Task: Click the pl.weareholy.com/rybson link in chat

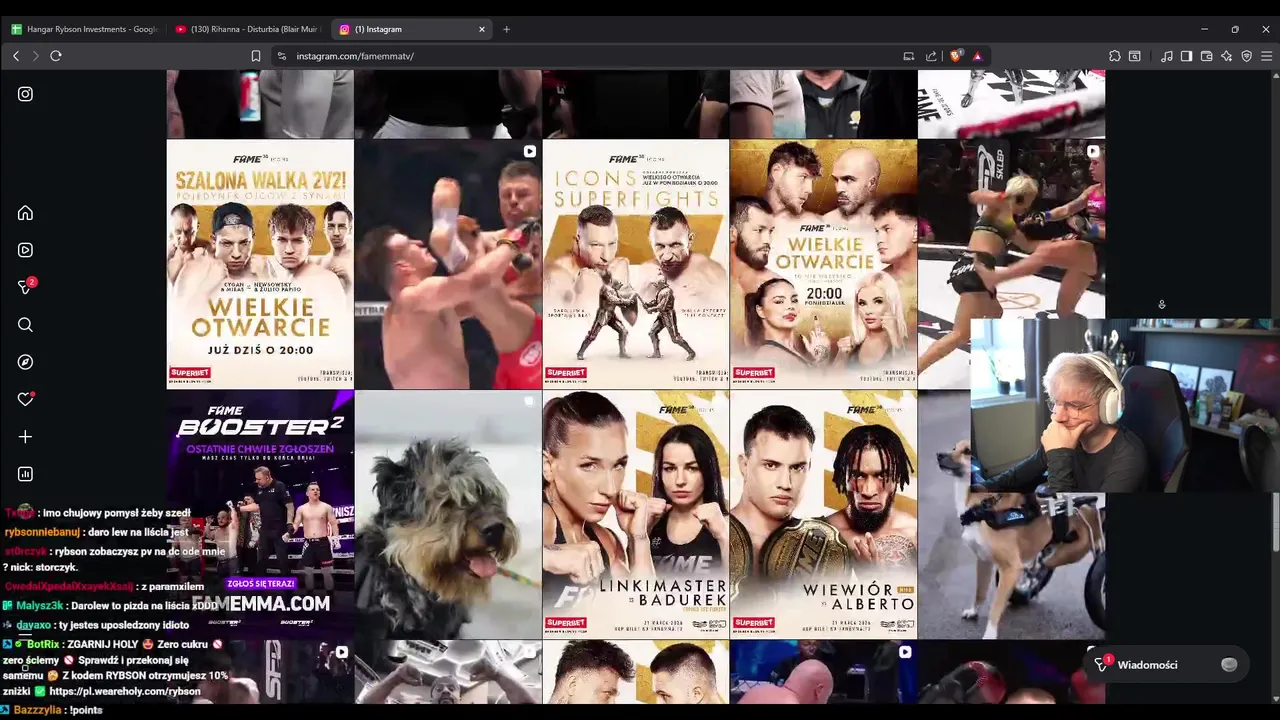Action: pyautogui.click(x=125, y=691)
